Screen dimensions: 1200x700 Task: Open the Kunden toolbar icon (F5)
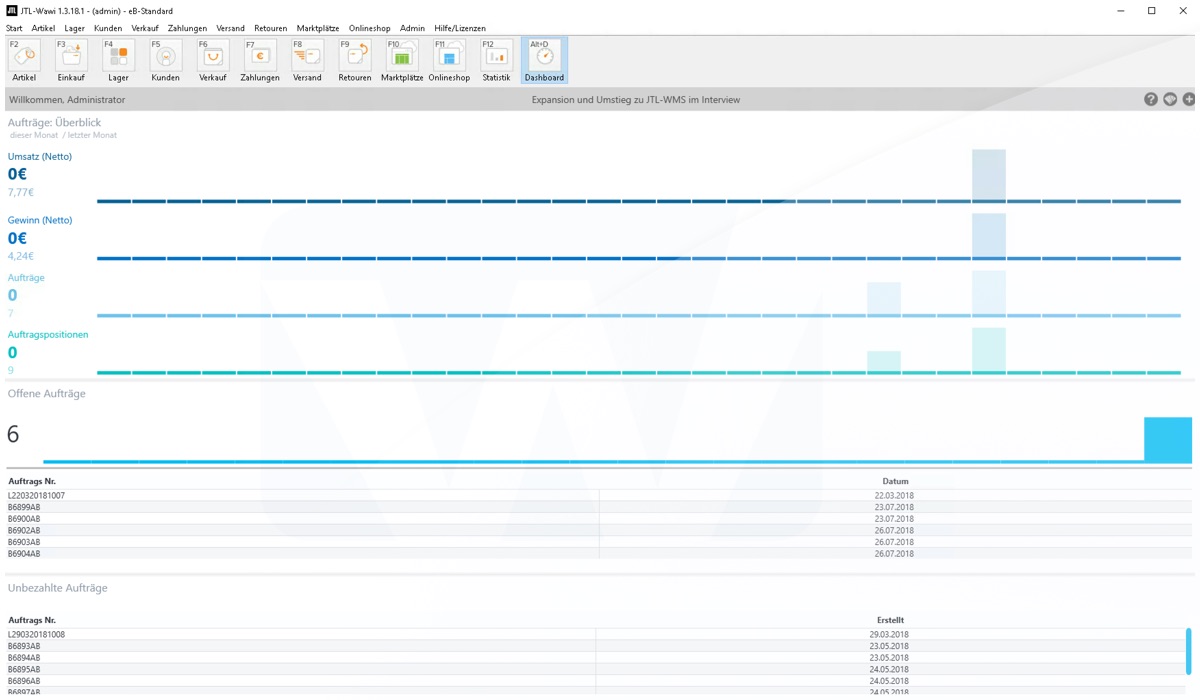[x=165, y=60]
